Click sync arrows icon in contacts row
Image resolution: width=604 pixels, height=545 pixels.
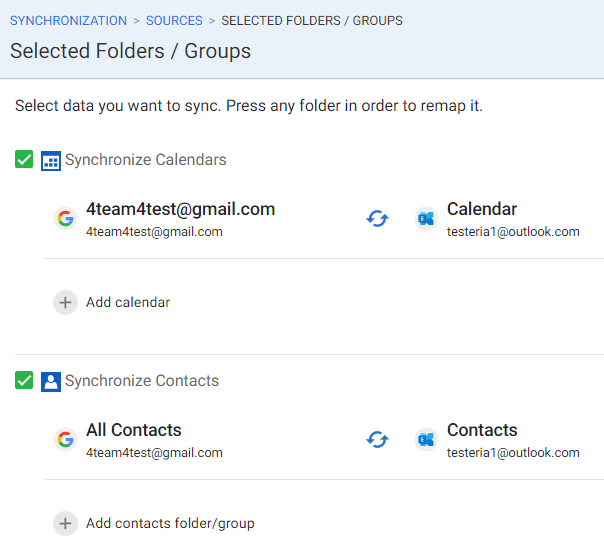pyautogui.click(x=377, y=440)
